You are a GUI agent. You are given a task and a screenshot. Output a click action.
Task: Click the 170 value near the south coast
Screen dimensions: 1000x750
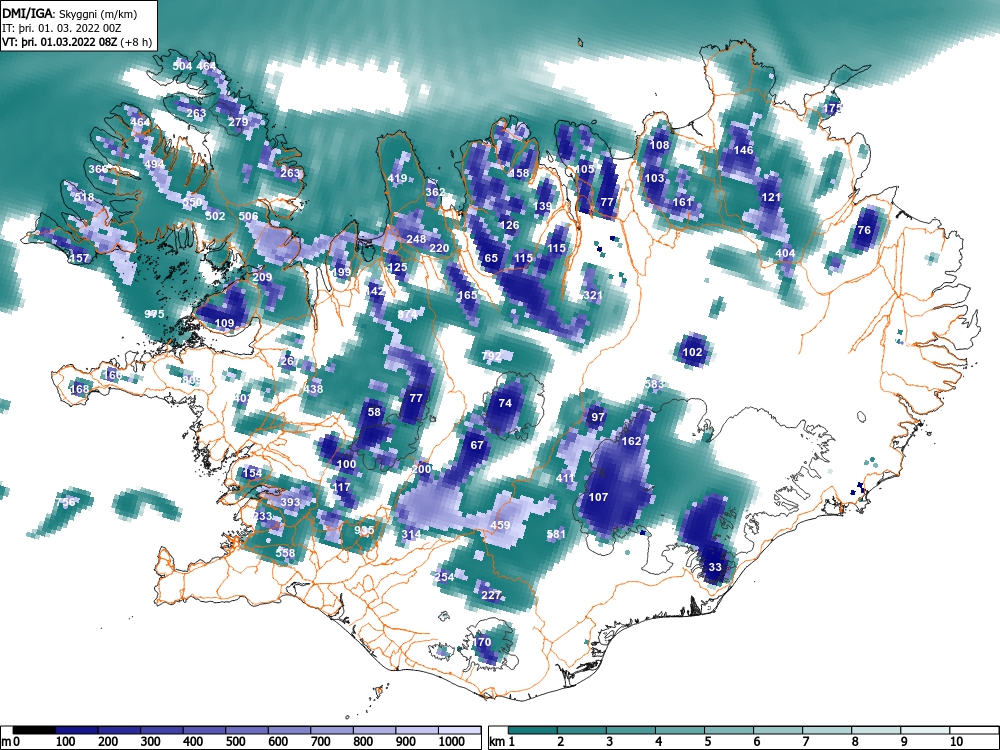pyautogui.click(x=482, y=642)
